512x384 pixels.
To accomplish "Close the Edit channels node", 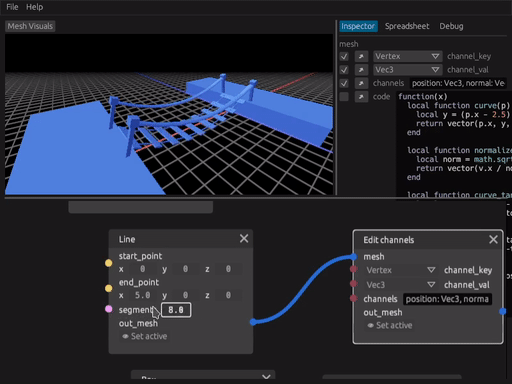I will coord(493,239).
